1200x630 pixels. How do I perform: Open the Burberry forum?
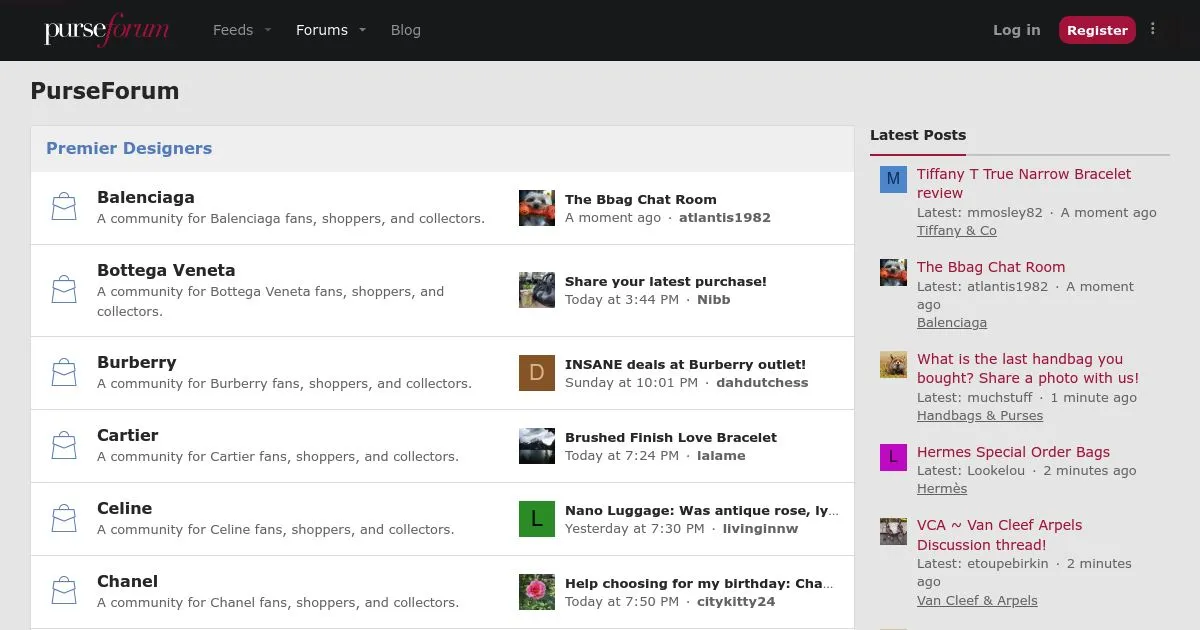click(x=137, y=362)
